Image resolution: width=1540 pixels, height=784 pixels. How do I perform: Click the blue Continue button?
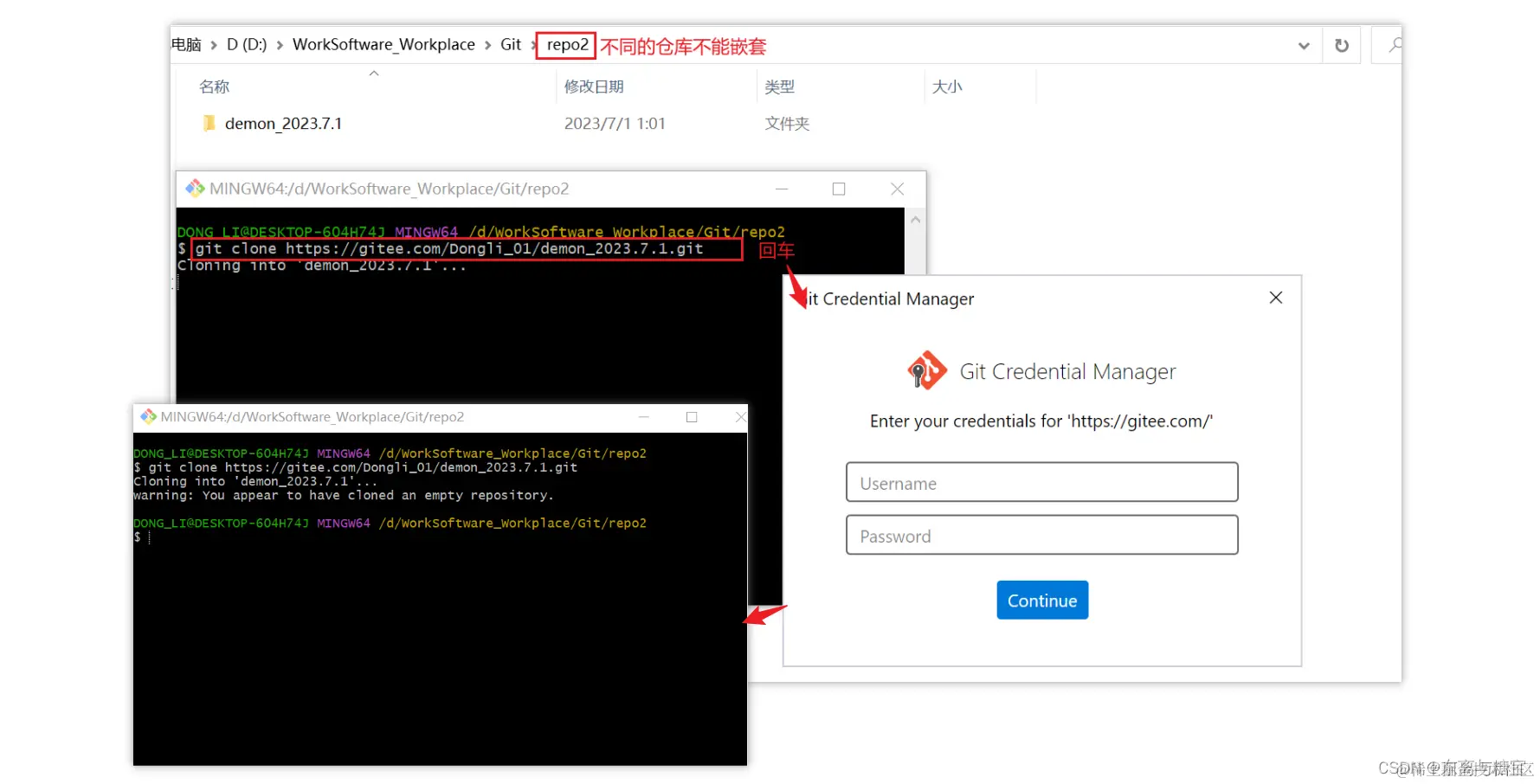point(1042,600)
